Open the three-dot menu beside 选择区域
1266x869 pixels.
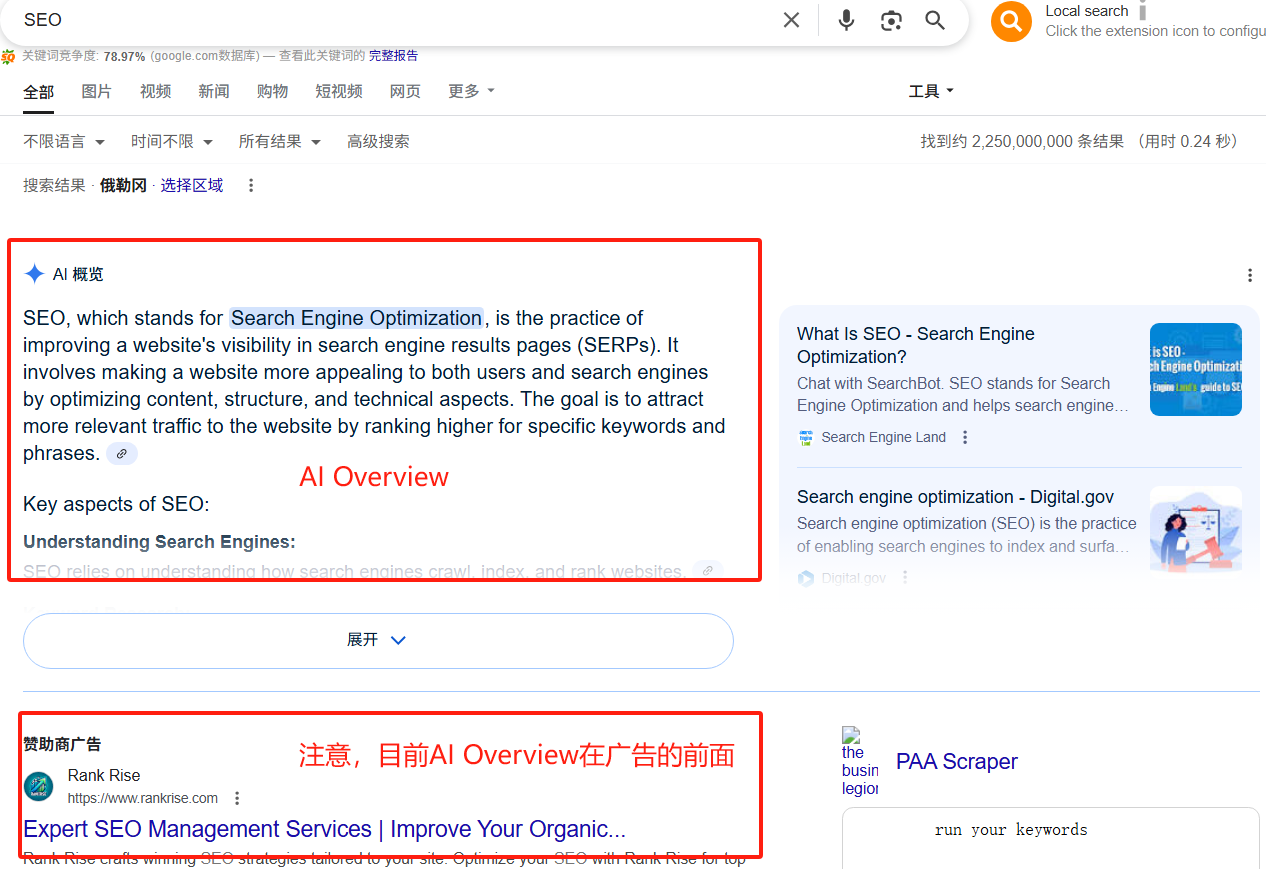251,185
